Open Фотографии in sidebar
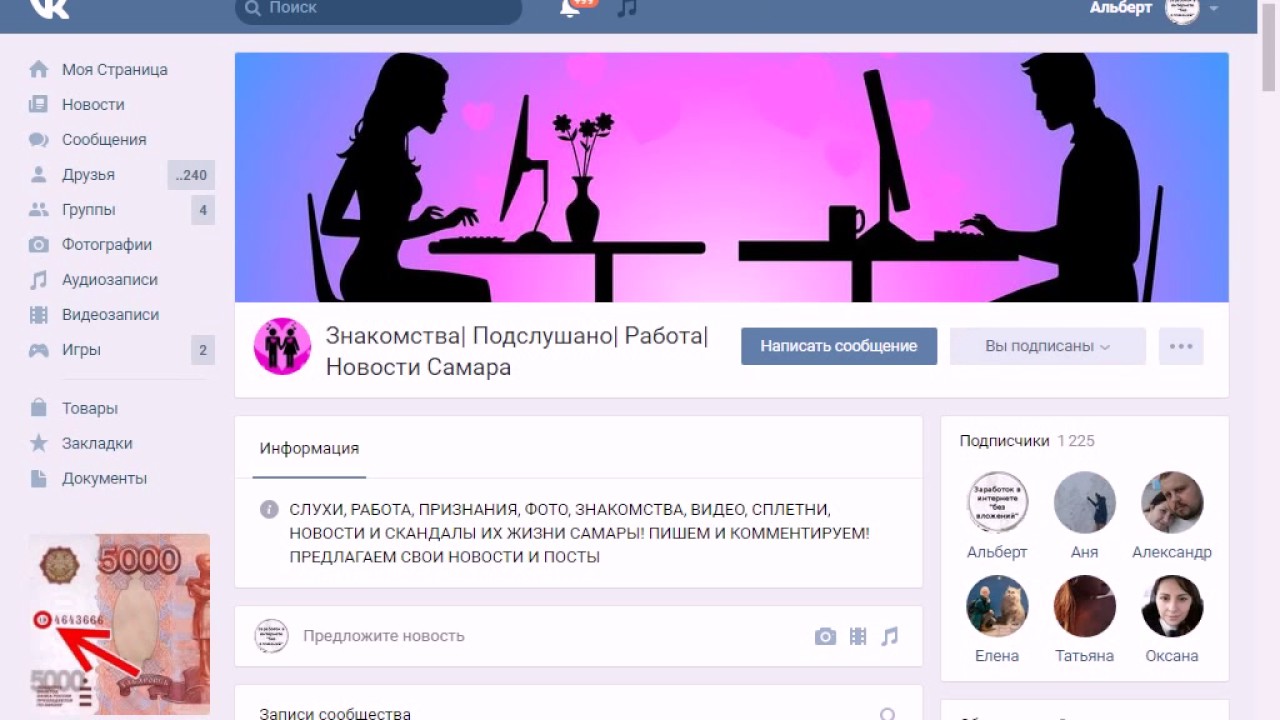Viewport: 1280px width, 720px height. pyautogui.click(x=107, y=245)
